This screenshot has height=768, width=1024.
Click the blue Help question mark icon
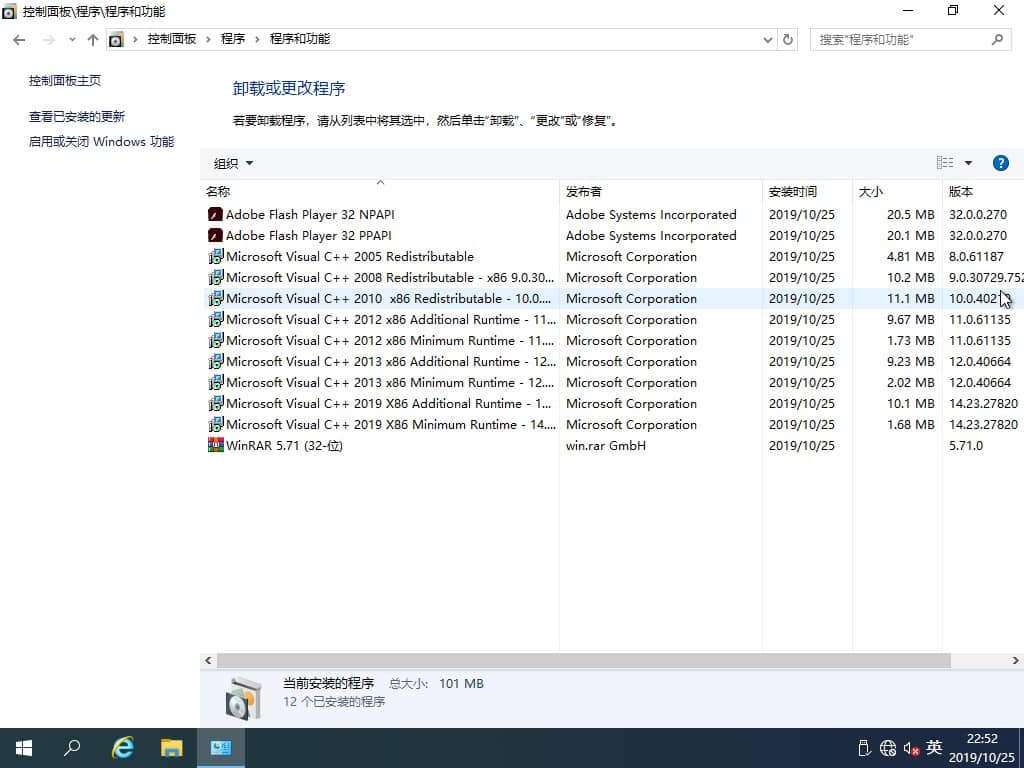click(1000, 163)
